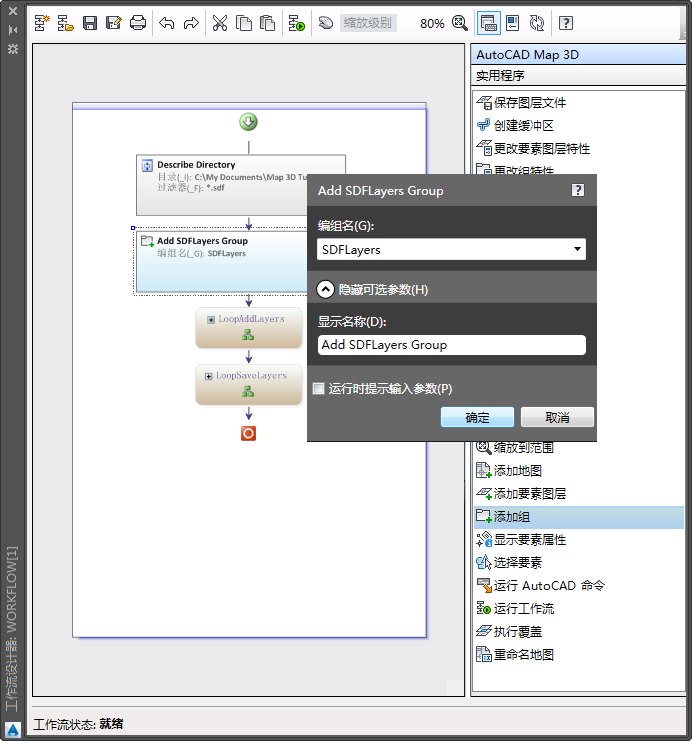
Task: Click the red stop node in the workflow
Action: (x=248, y=433)
